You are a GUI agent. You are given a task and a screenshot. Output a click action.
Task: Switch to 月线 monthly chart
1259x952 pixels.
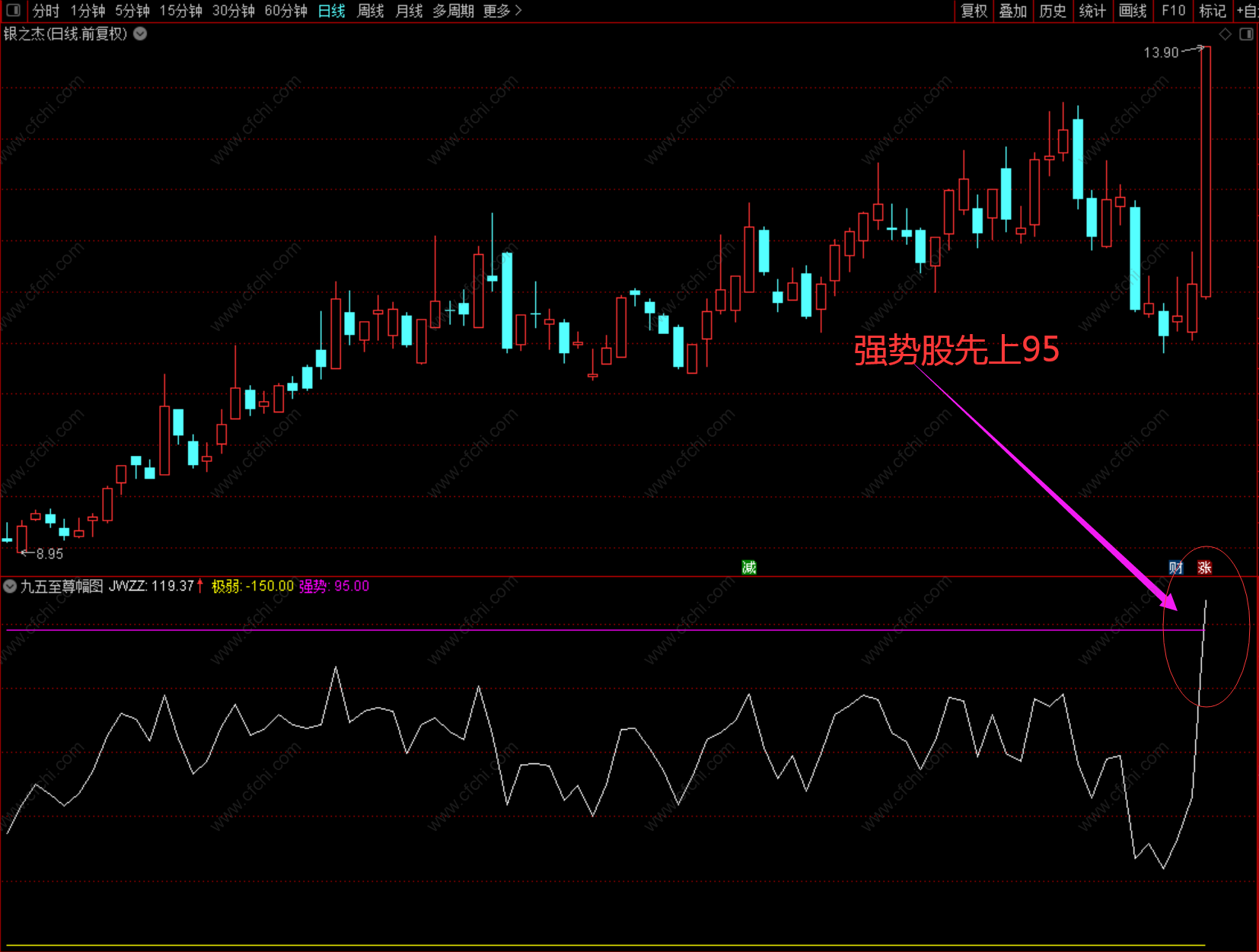click(x=410, y=11)
